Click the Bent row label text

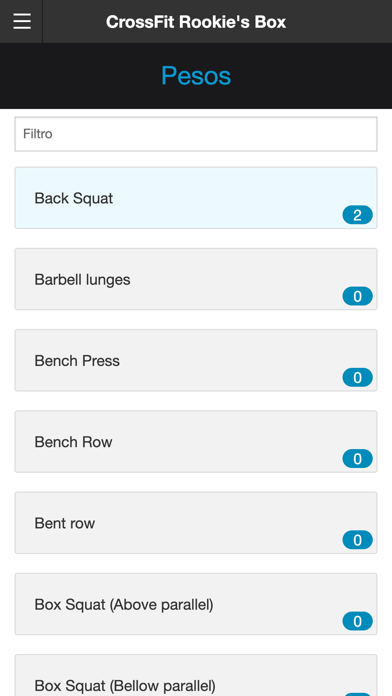click(x=65, y=523)
